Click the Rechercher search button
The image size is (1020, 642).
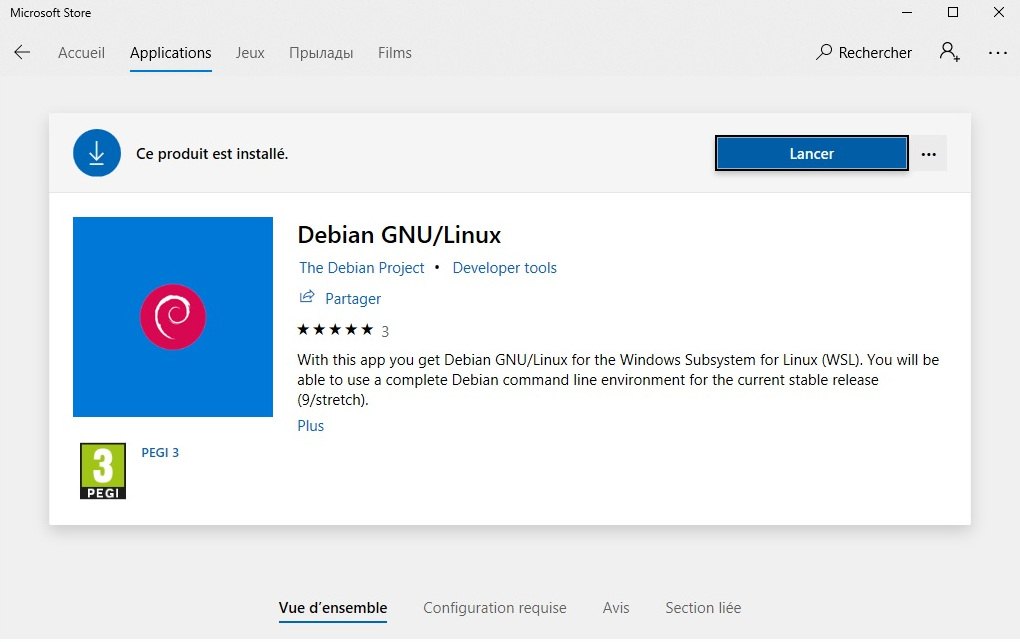[864, 53]
